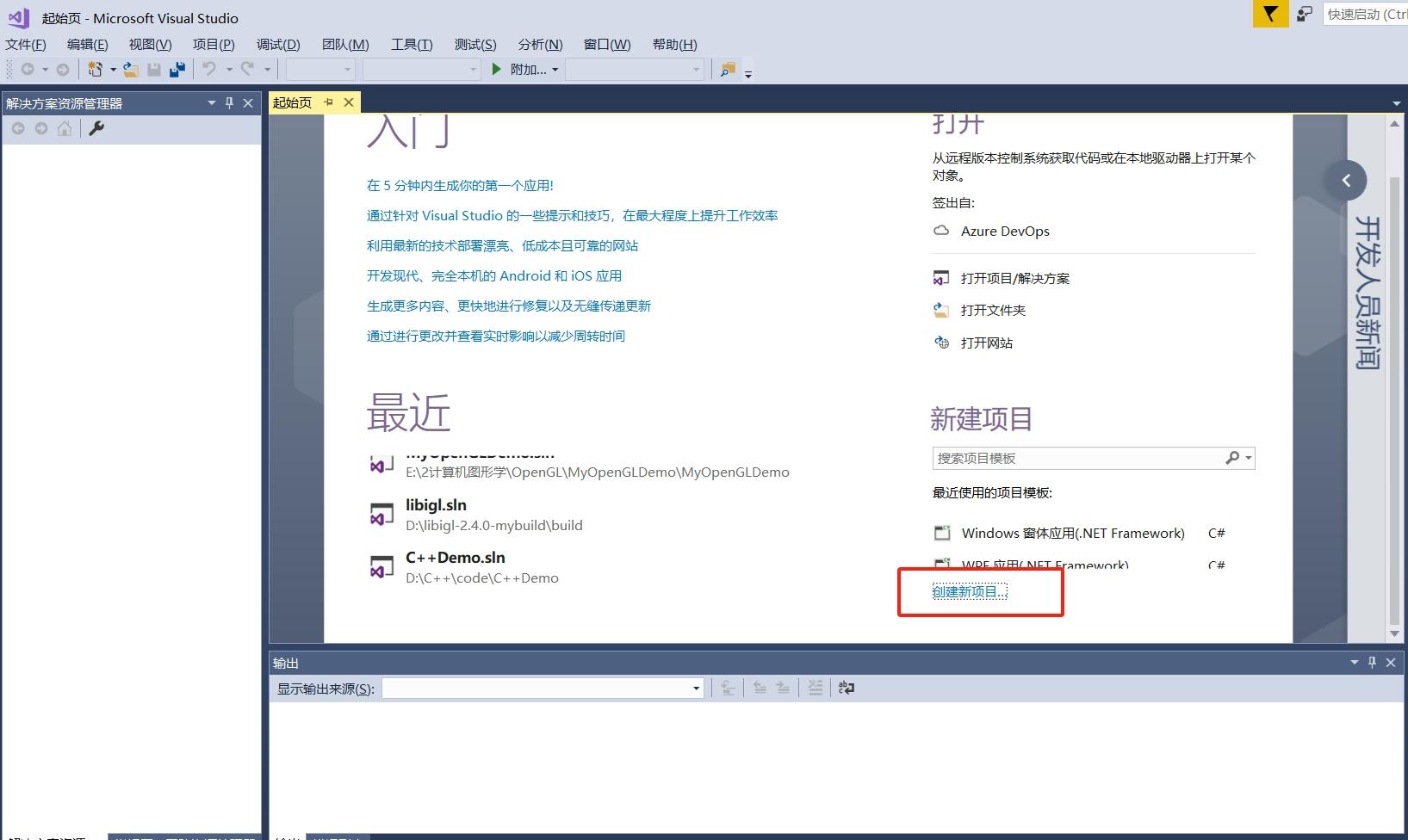Pin the Solution Explorer panel

click(x=229, y=102)
